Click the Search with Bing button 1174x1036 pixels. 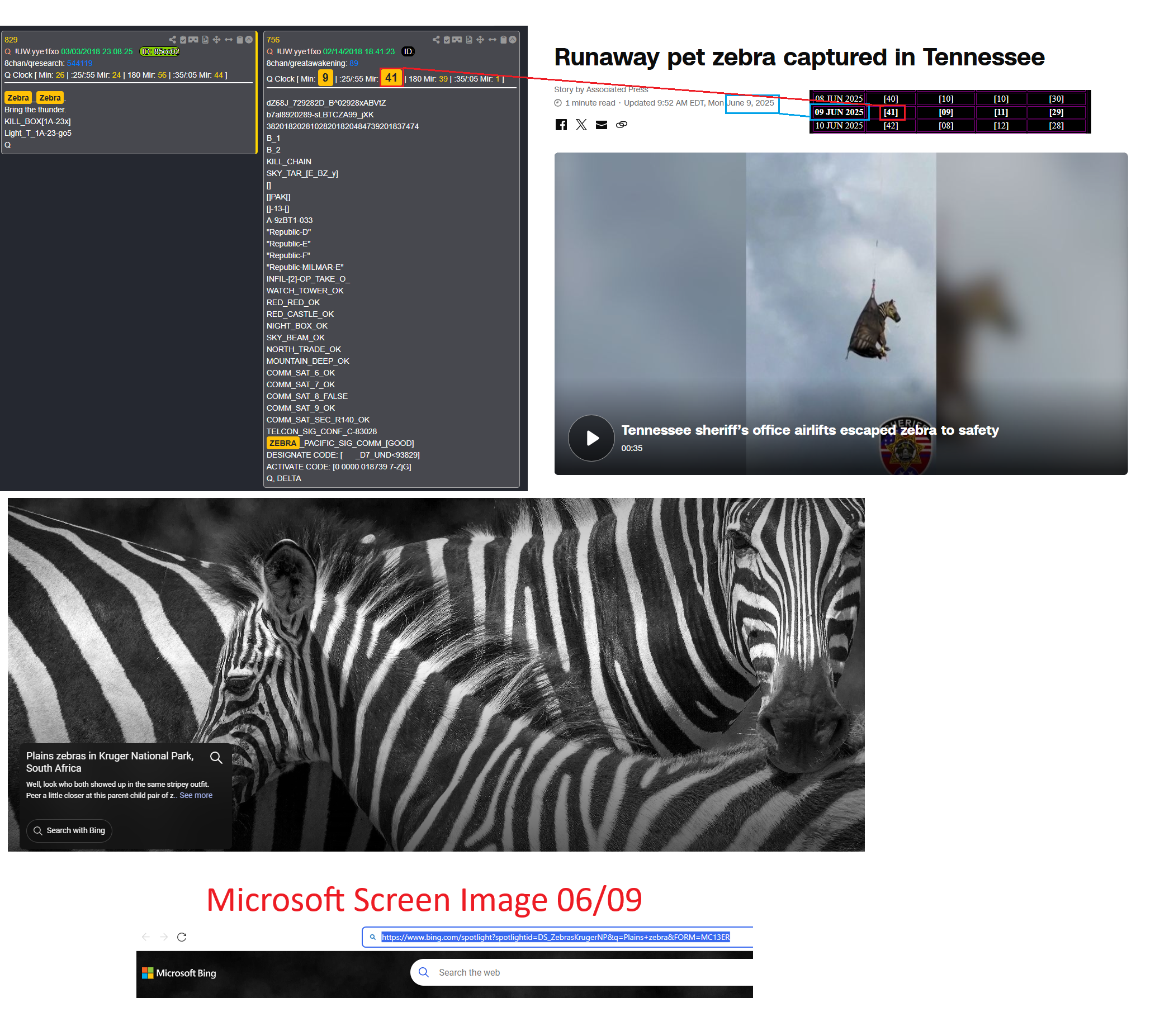(69, 830)
